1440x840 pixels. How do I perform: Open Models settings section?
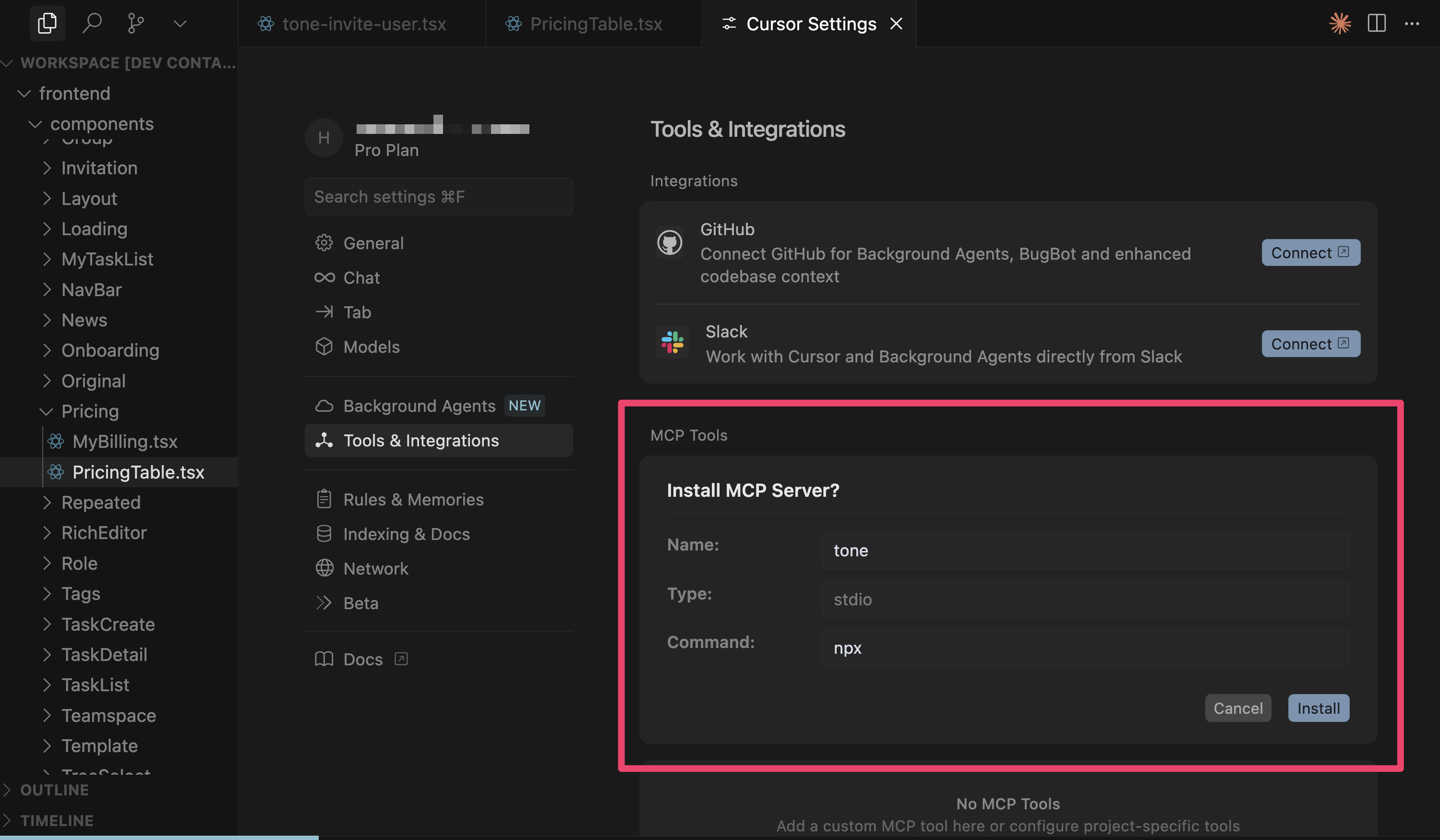[438, 347]
